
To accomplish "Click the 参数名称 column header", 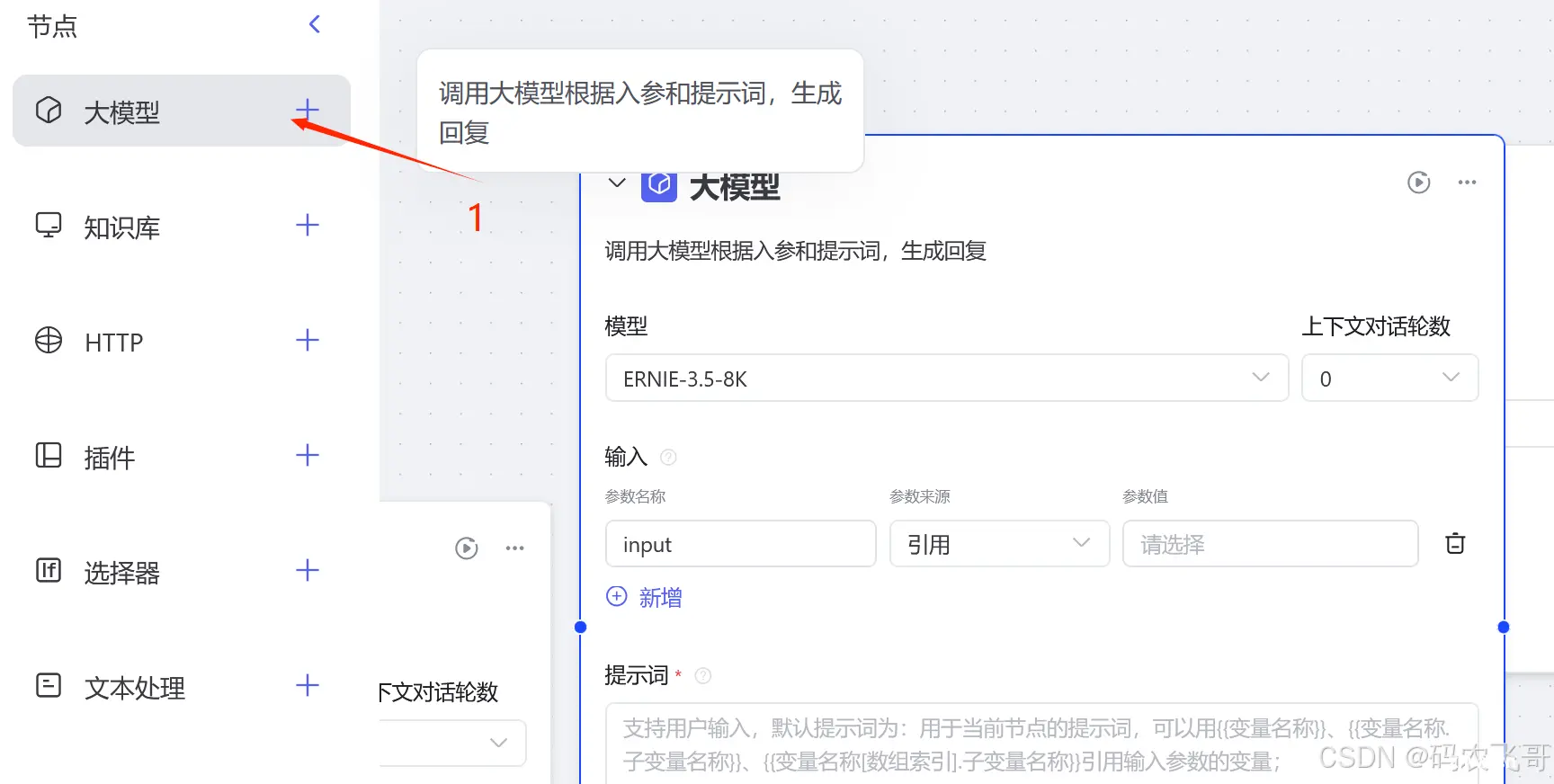I will [635, 496].
